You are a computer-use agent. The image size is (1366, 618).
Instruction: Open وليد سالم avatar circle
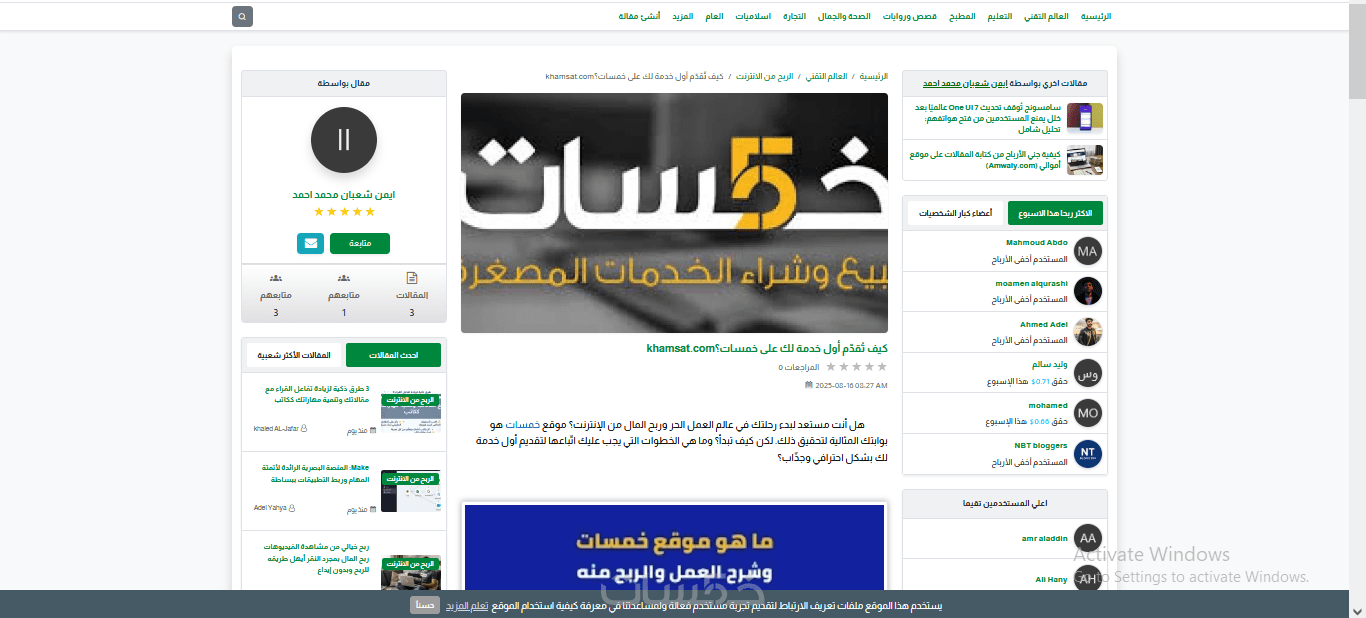[1088, 373]
